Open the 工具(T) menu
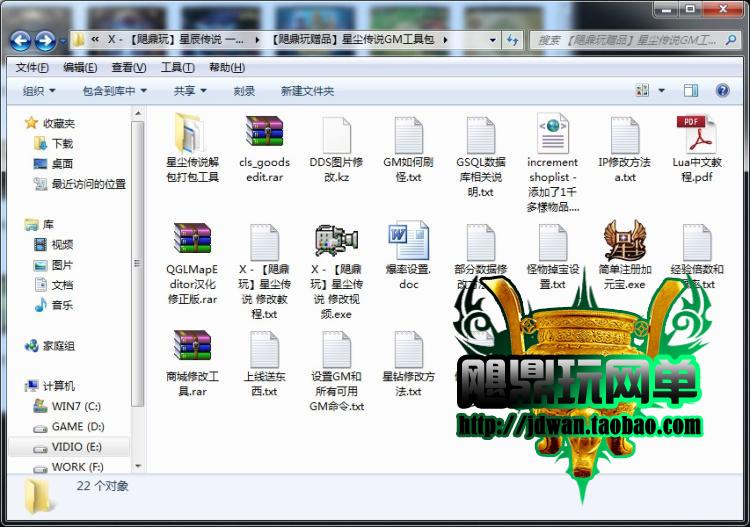The image size is (750, 527). pyautogui.click(x=177, y=67)
